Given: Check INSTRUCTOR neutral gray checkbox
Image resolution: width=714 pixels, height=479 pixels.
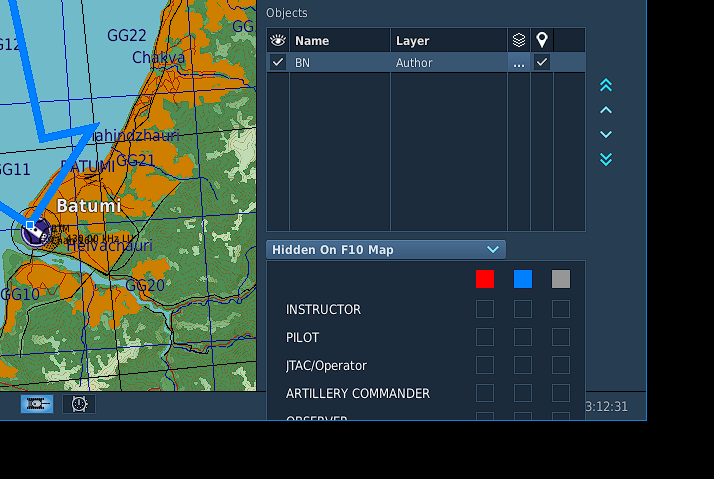Looking at the screenshot, I should coord(561,309).
